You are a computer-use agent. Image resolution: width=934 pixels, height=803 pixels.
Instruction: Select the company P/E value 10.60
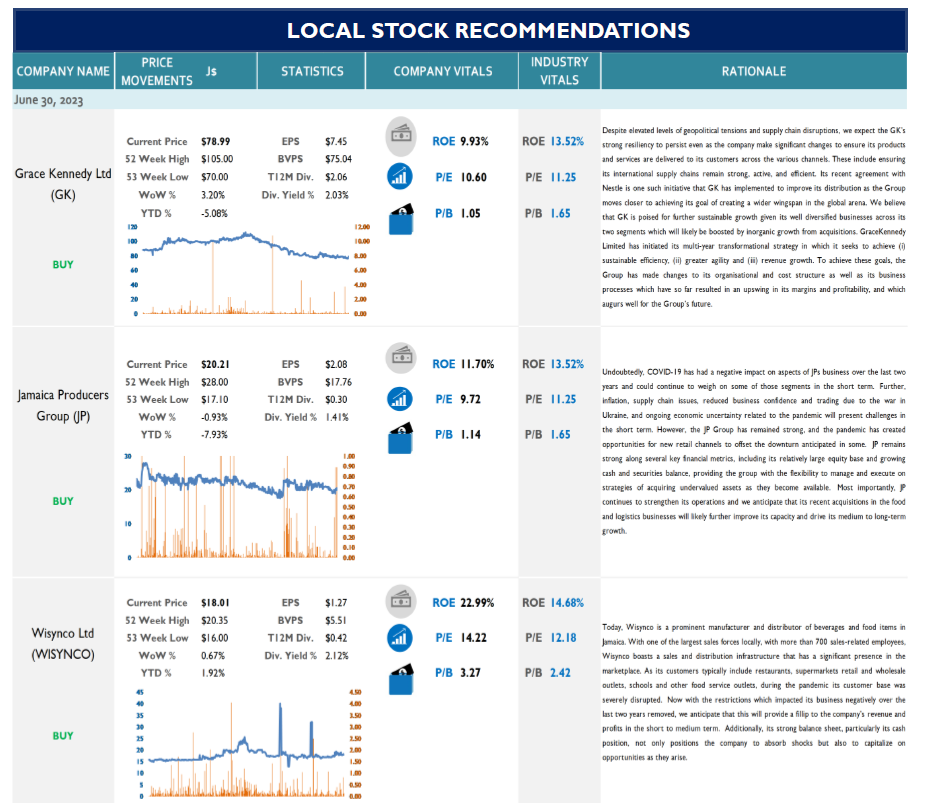click(474, 177)
